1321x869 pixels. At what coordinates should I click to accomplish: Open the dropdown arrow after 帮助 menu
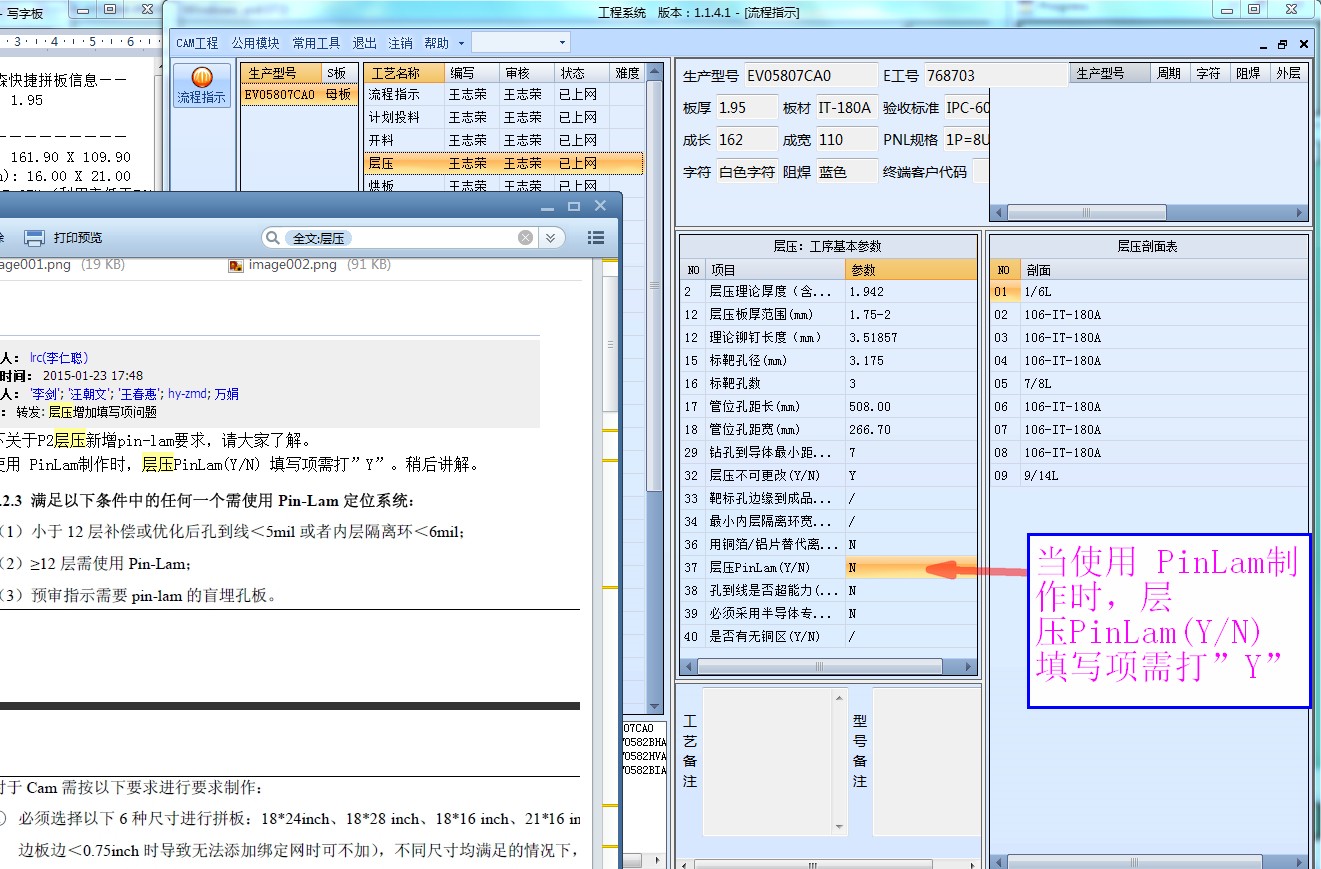[x=461, y=43]
